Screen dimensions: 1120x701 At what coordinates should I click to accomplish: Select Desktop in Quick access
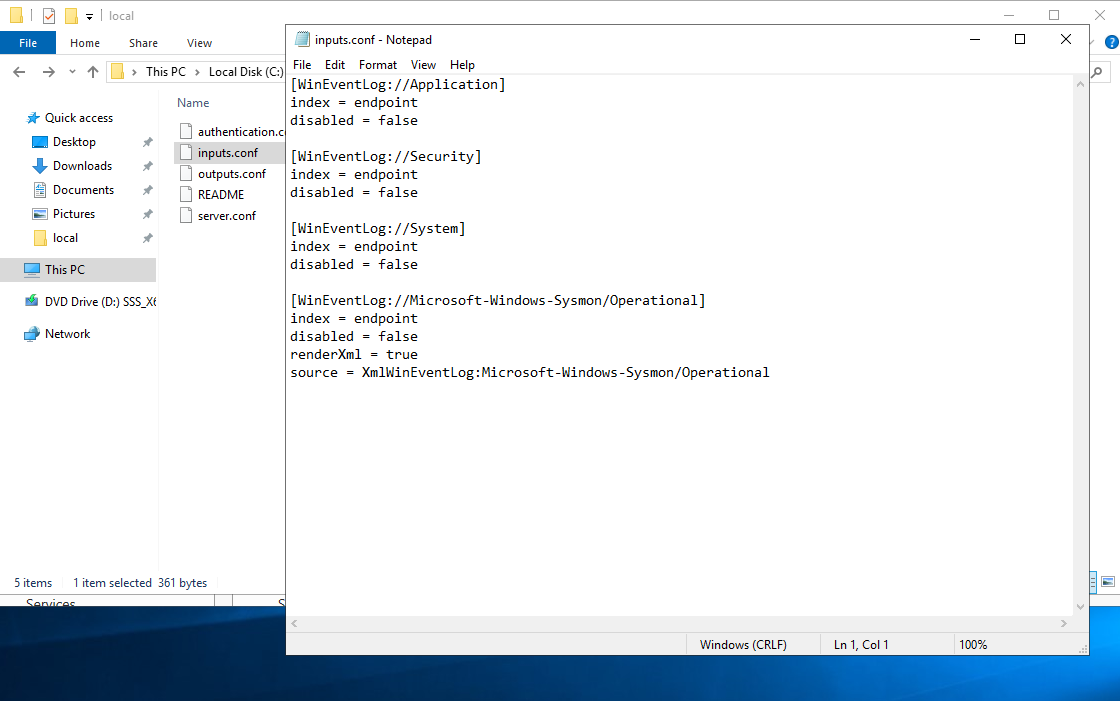click(74, 141)
